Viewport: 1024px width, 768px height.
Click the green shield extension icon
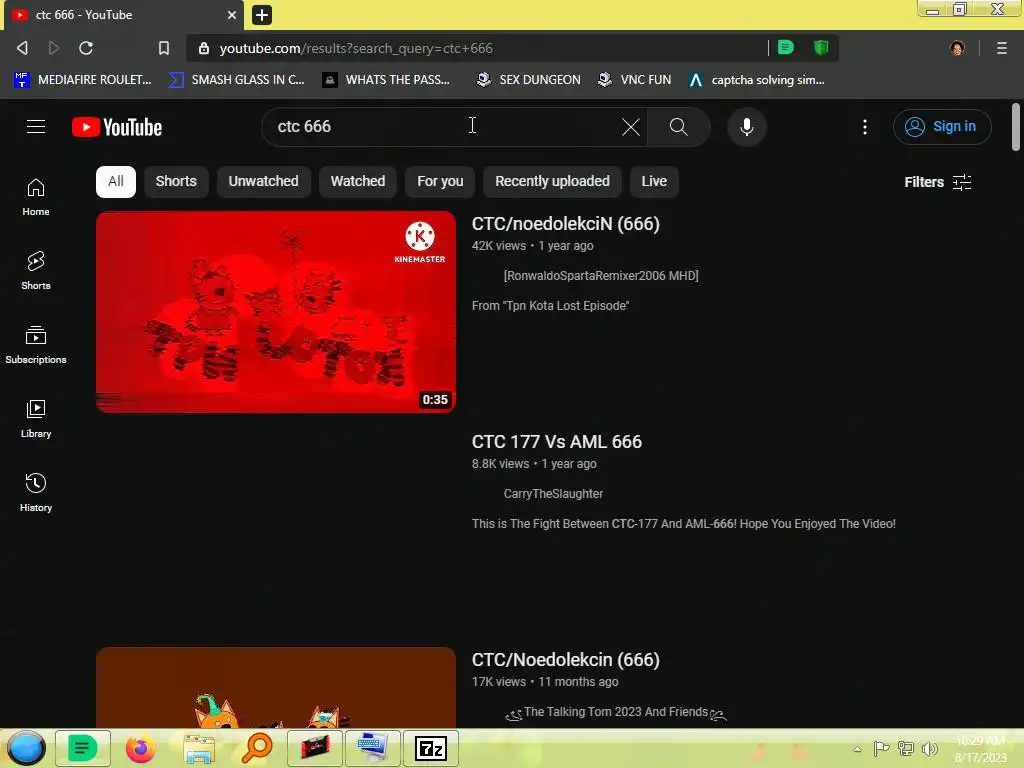[821, 47]
